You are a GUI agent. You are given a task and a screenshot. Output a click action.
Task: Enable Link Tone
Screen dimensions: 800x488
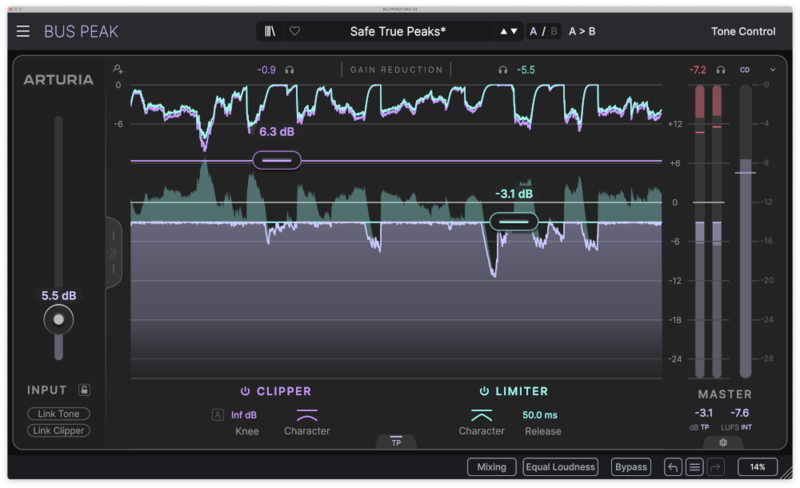(59, 413)
